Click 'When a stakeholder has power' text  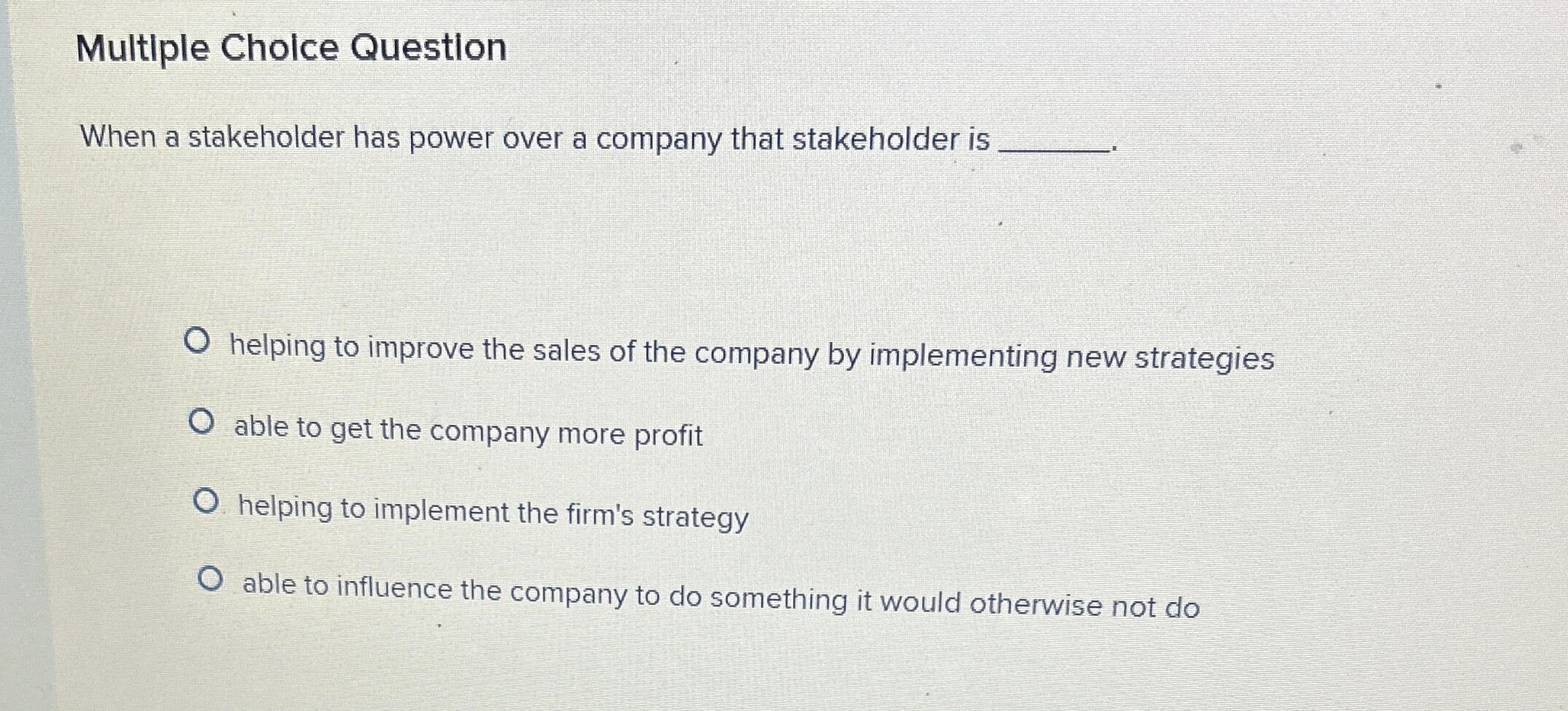click(254, 138)
